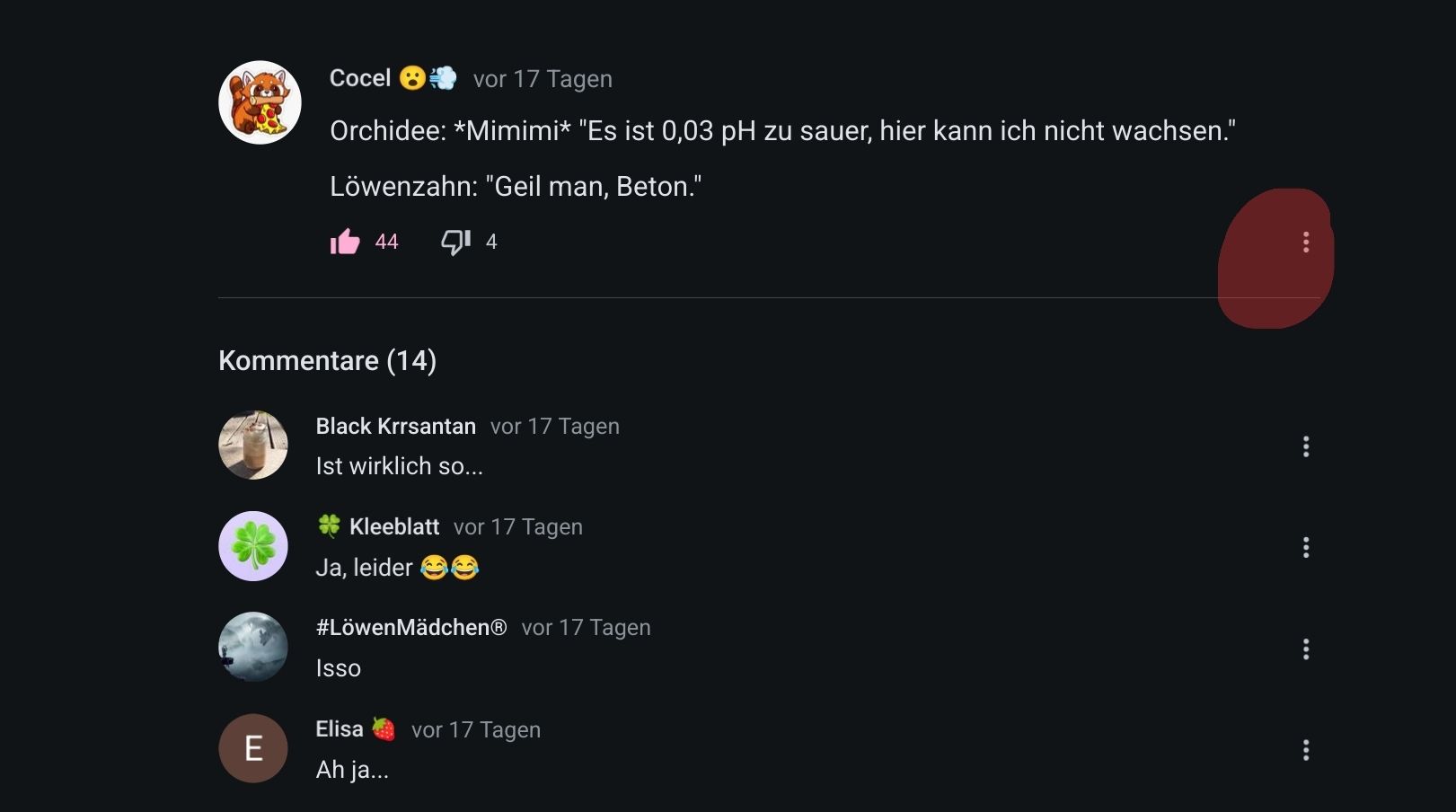
Task: Click the thumbs-up like icon
Action: click(x=345, y=242)
